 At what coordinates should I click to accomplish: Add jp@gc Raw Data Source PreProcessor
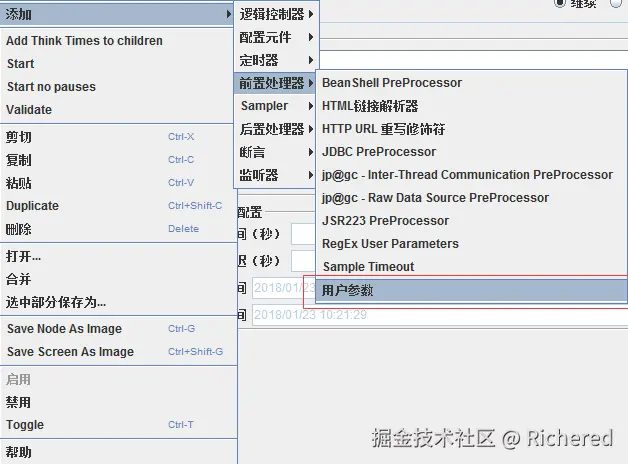pyautogui.click(x=471, y=198)
